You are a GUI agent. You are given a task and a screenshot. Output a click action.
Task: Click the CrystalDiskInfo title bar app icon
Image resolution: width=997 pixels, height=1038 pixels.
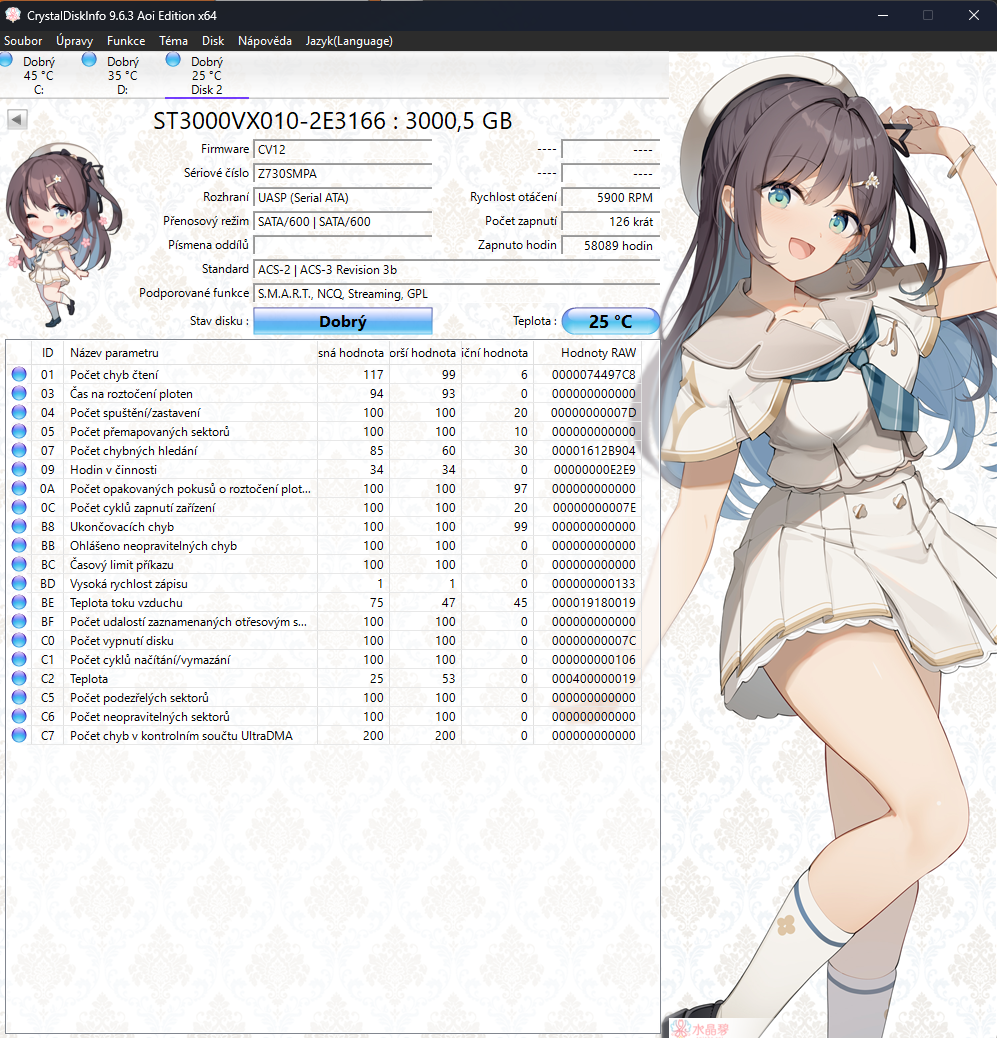click(x=13, y=15)
